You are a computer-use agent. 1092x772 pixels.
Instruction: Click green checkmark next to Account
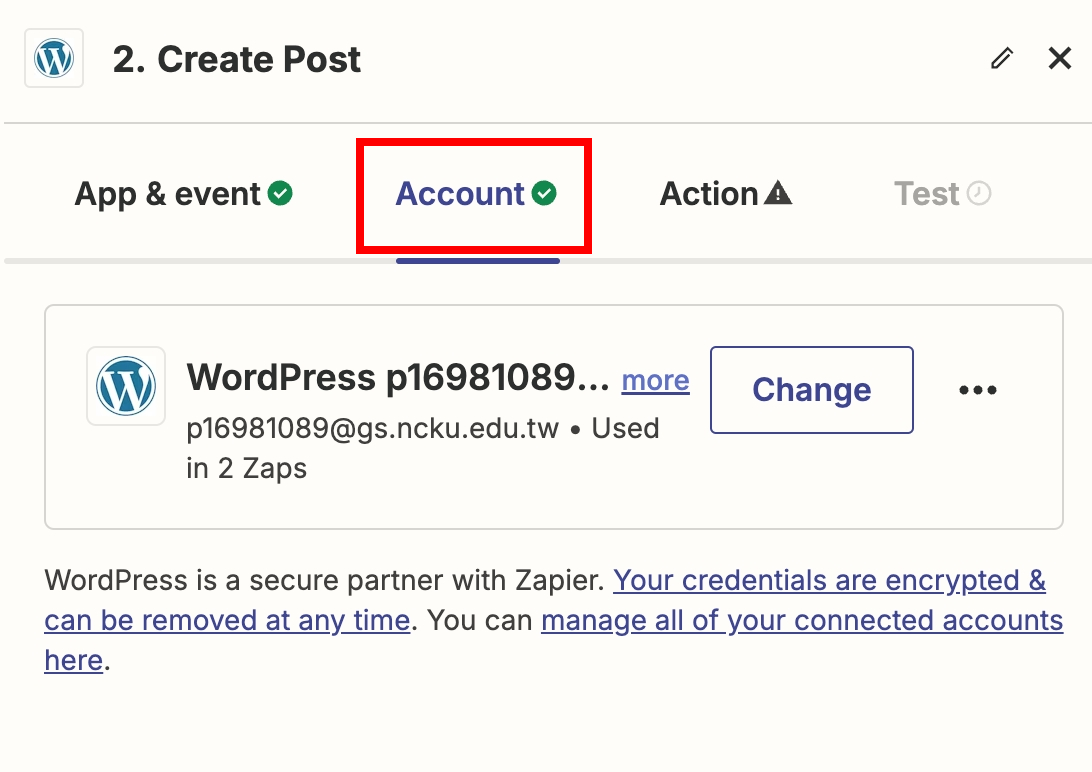[544, 194]
